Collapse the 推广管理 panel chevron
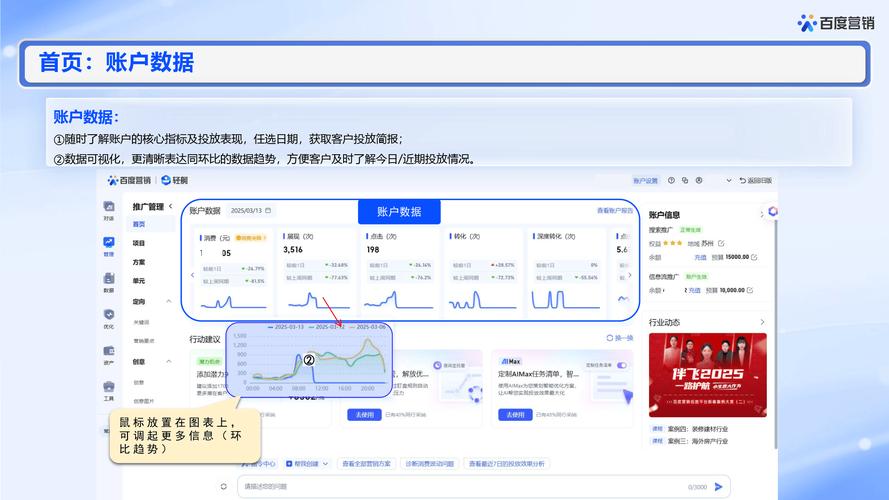 pyautogui.click(x=170, y=206)
